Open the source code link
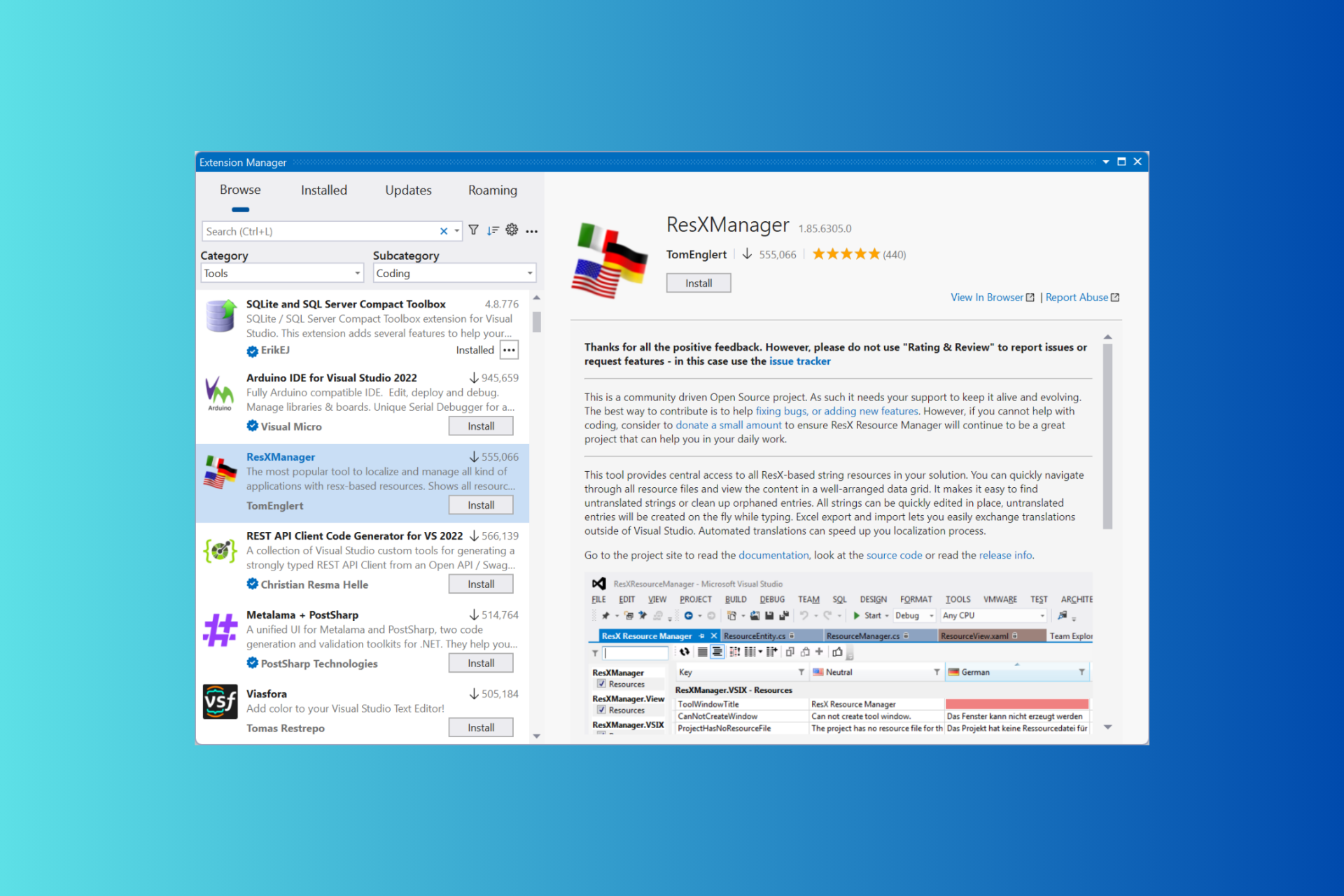 pos(894,555)
